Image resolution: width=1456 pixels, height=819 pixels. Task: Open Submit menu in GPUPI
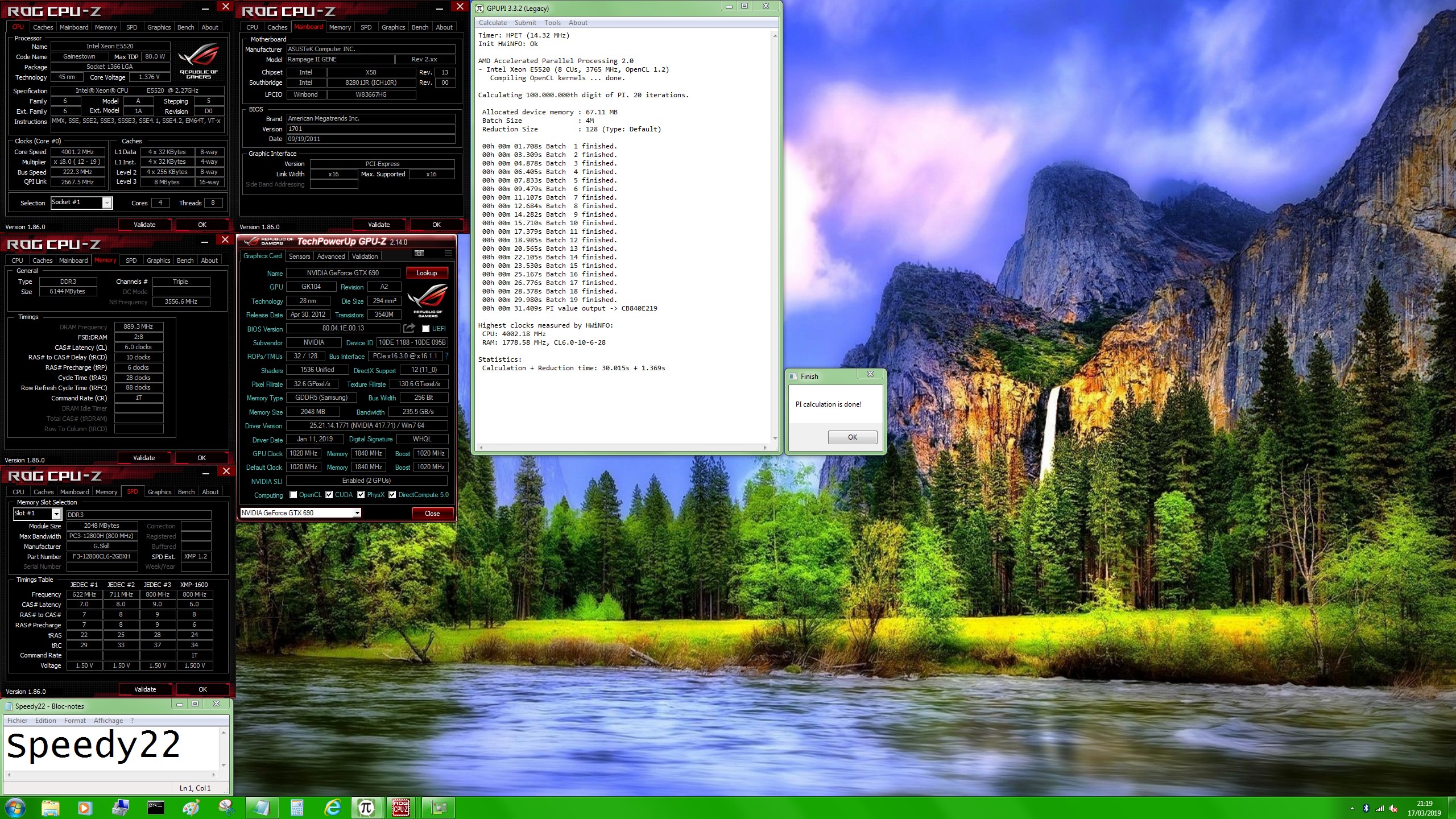coord(525,23)
